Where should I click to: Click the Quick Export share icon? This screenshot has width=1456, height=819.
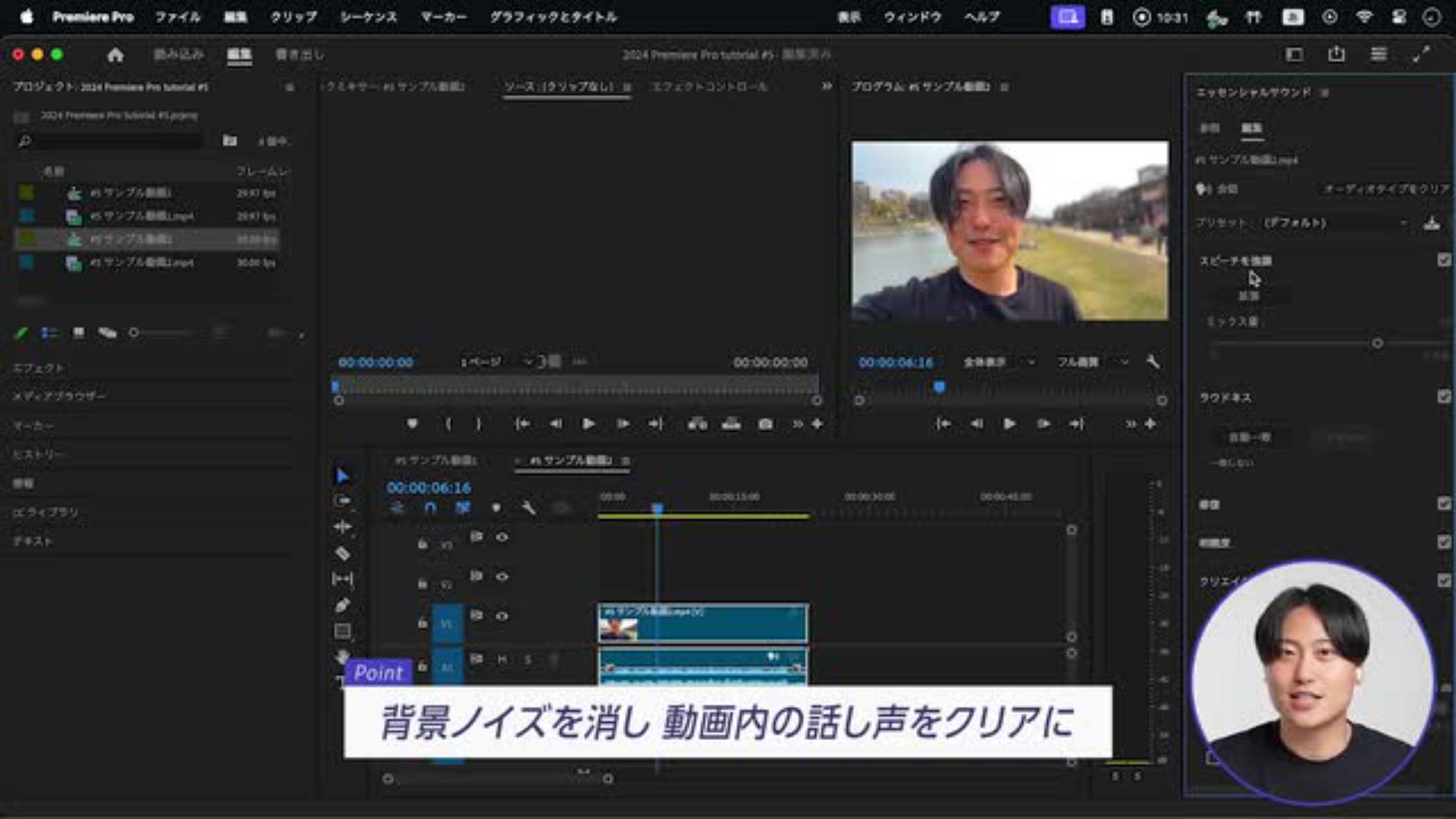click(x=1336, y=55)
